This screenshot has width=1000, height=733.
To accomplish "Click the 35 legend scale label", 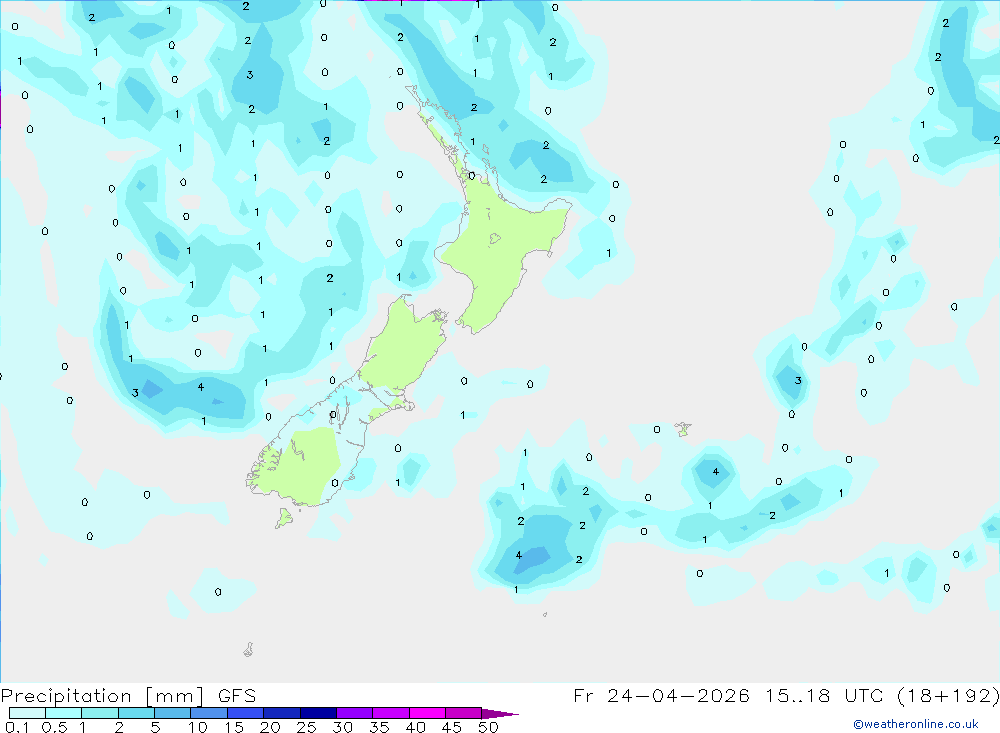I will coord(379,727).
